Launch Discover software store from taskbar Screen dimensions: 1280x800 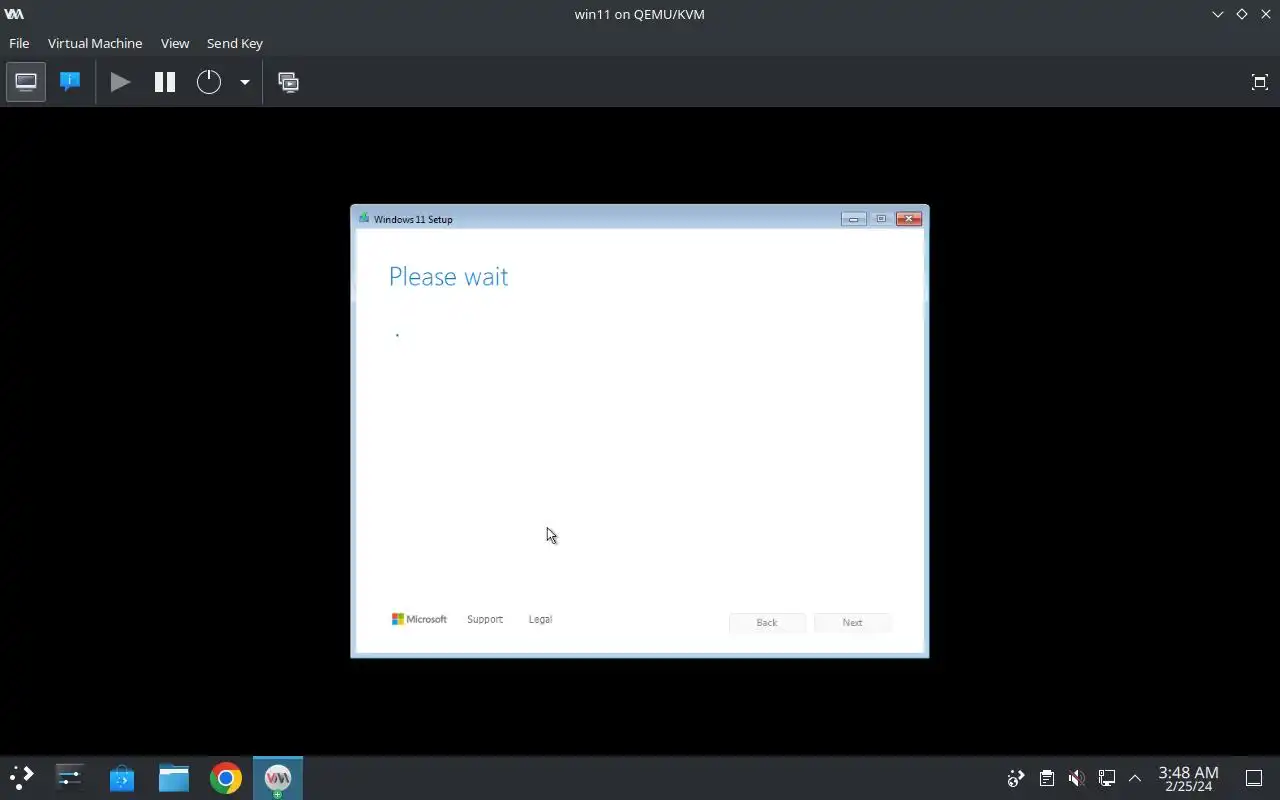coord(122,777)
